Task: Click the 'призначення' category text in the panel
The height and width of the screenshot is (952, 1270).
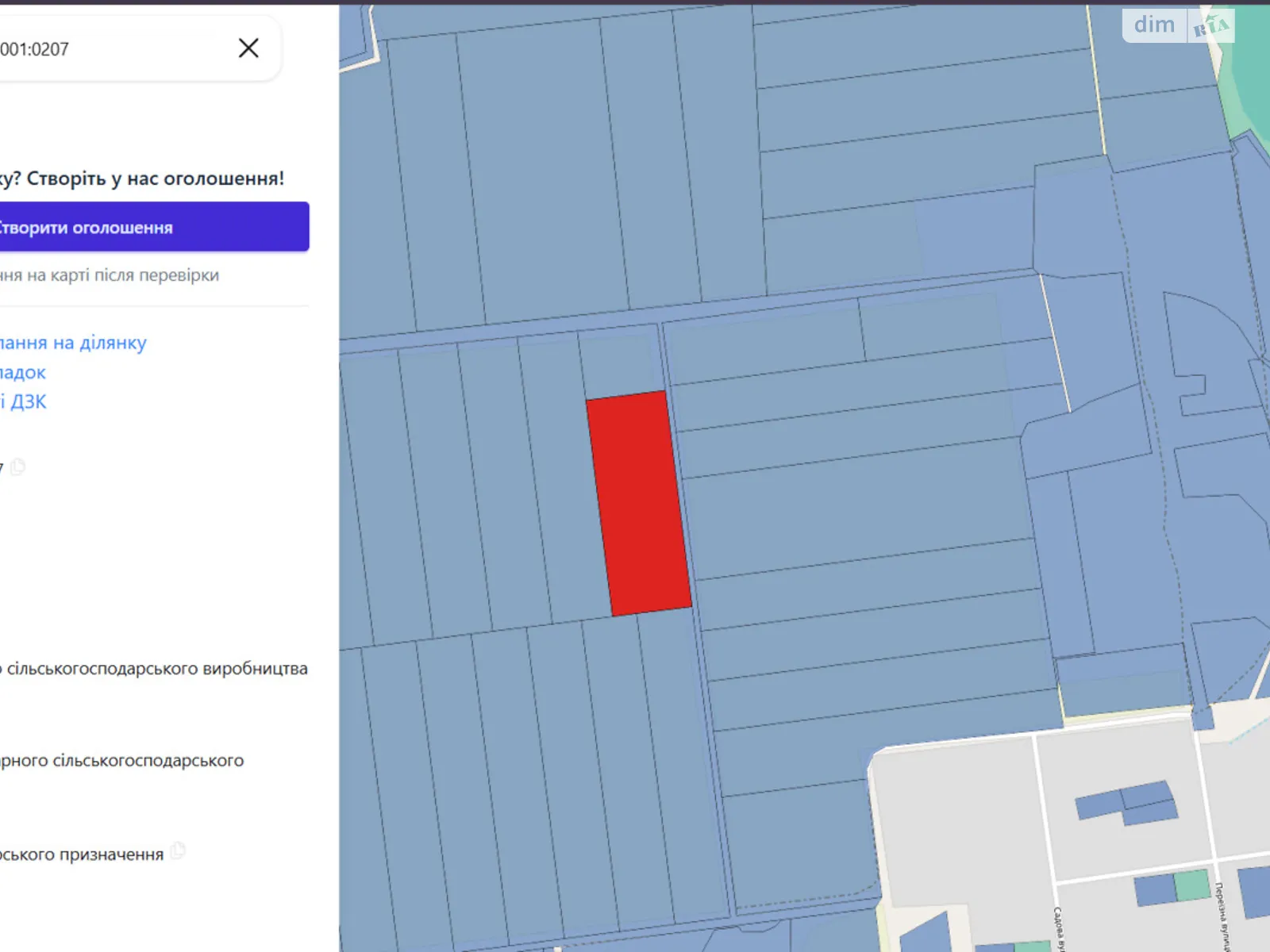Action: [82, 854]
